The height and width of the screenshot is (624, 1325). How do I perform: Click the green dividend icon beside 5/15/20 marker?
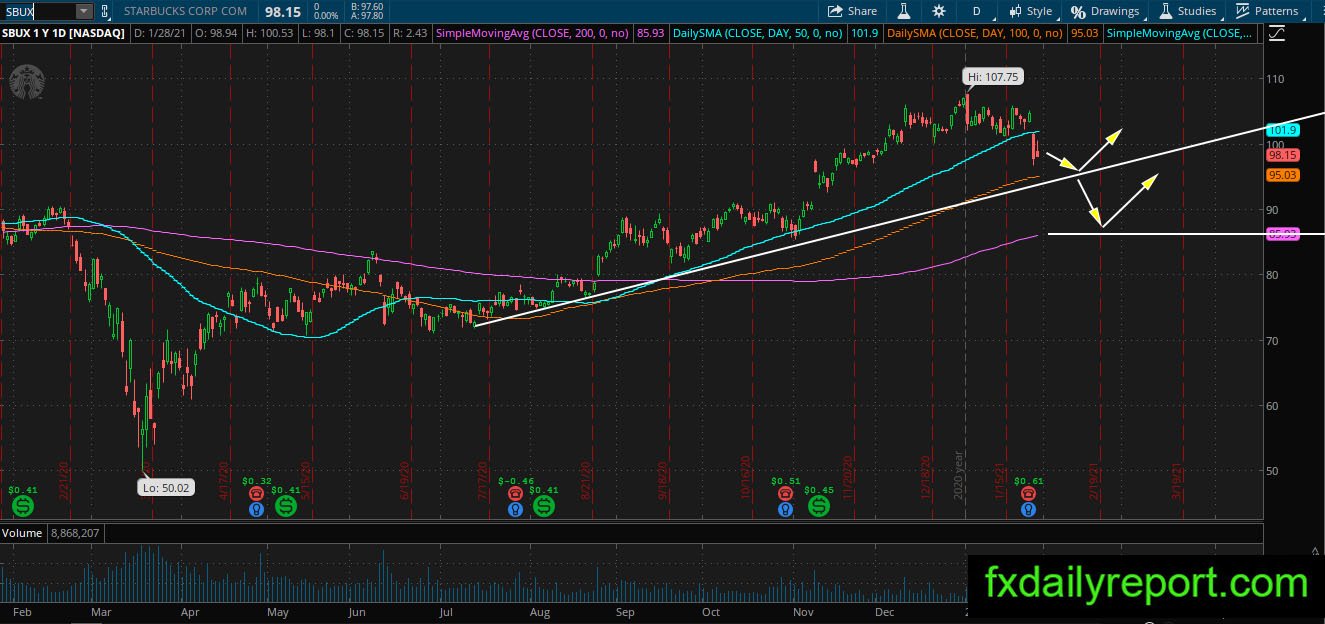pyautogui.click(x=286, y=506)
